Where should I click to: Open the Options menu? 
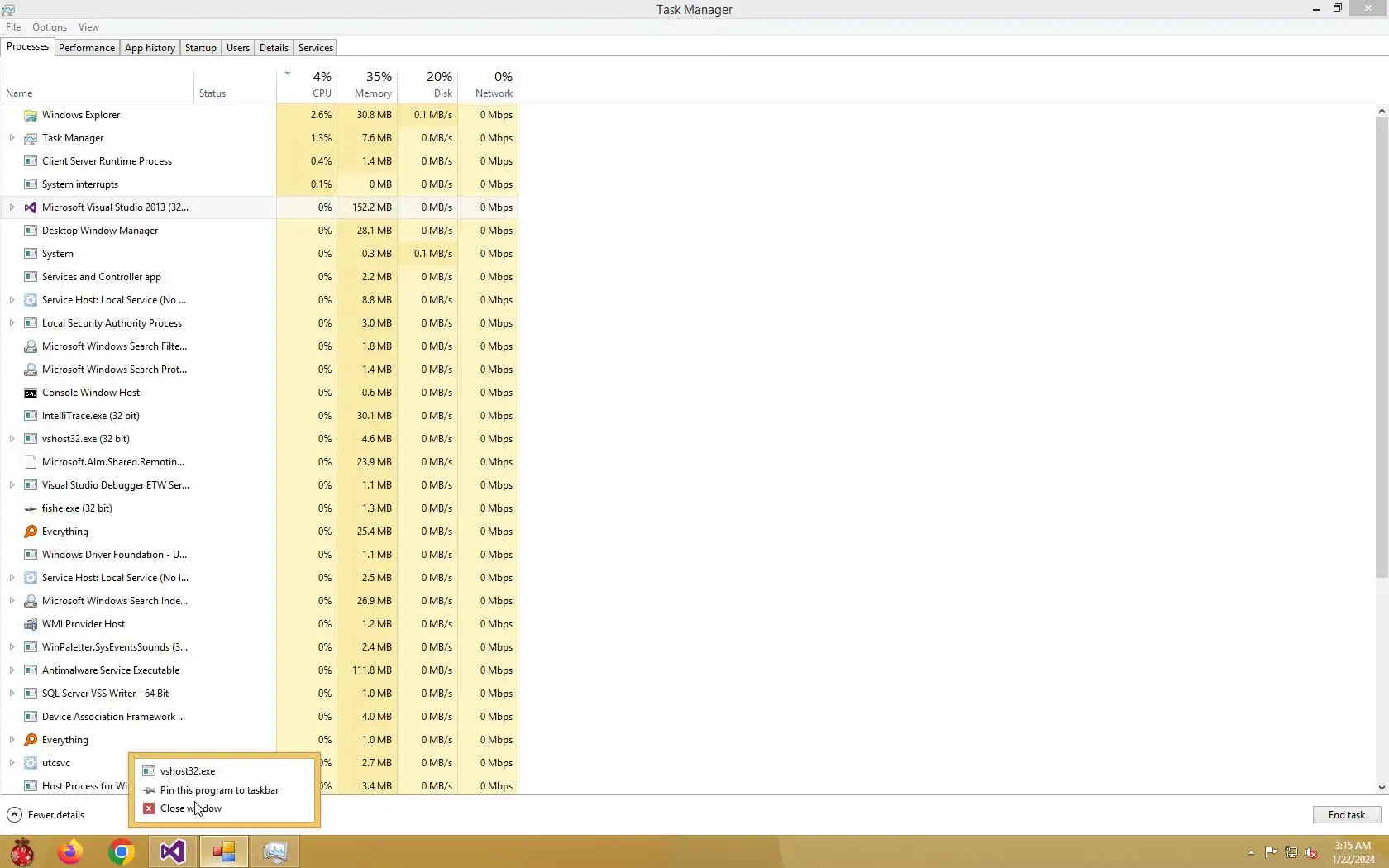pyautogui.click(x=50, y=27)
